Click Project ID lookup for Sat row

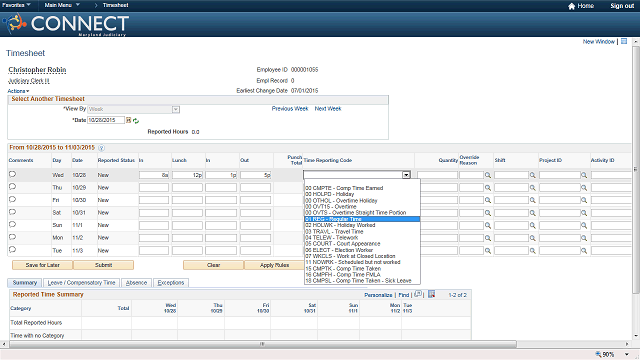tap(584, 213)
